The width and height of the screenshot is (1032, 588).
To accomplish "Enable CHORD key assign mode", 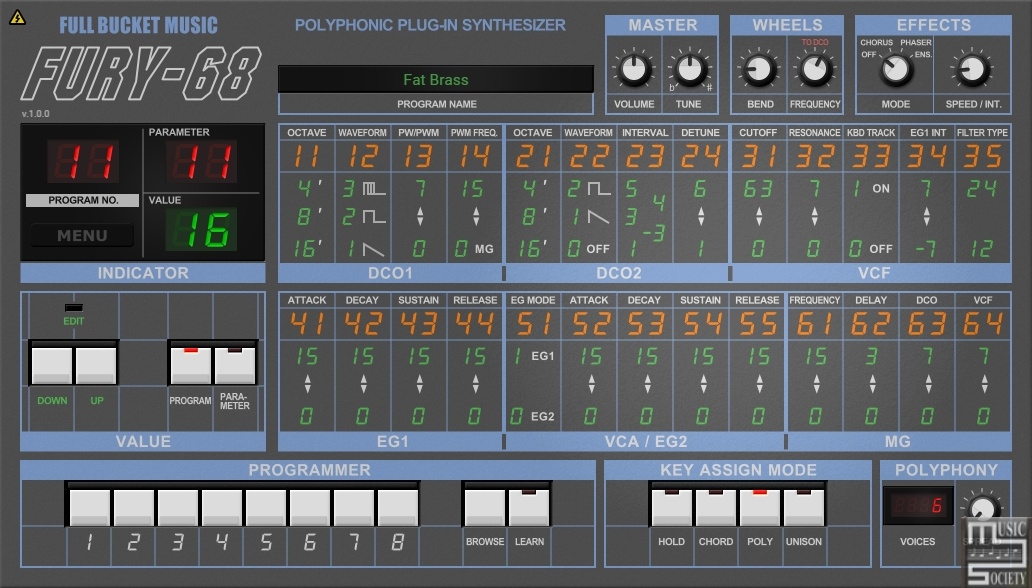I will pos(715,507).
